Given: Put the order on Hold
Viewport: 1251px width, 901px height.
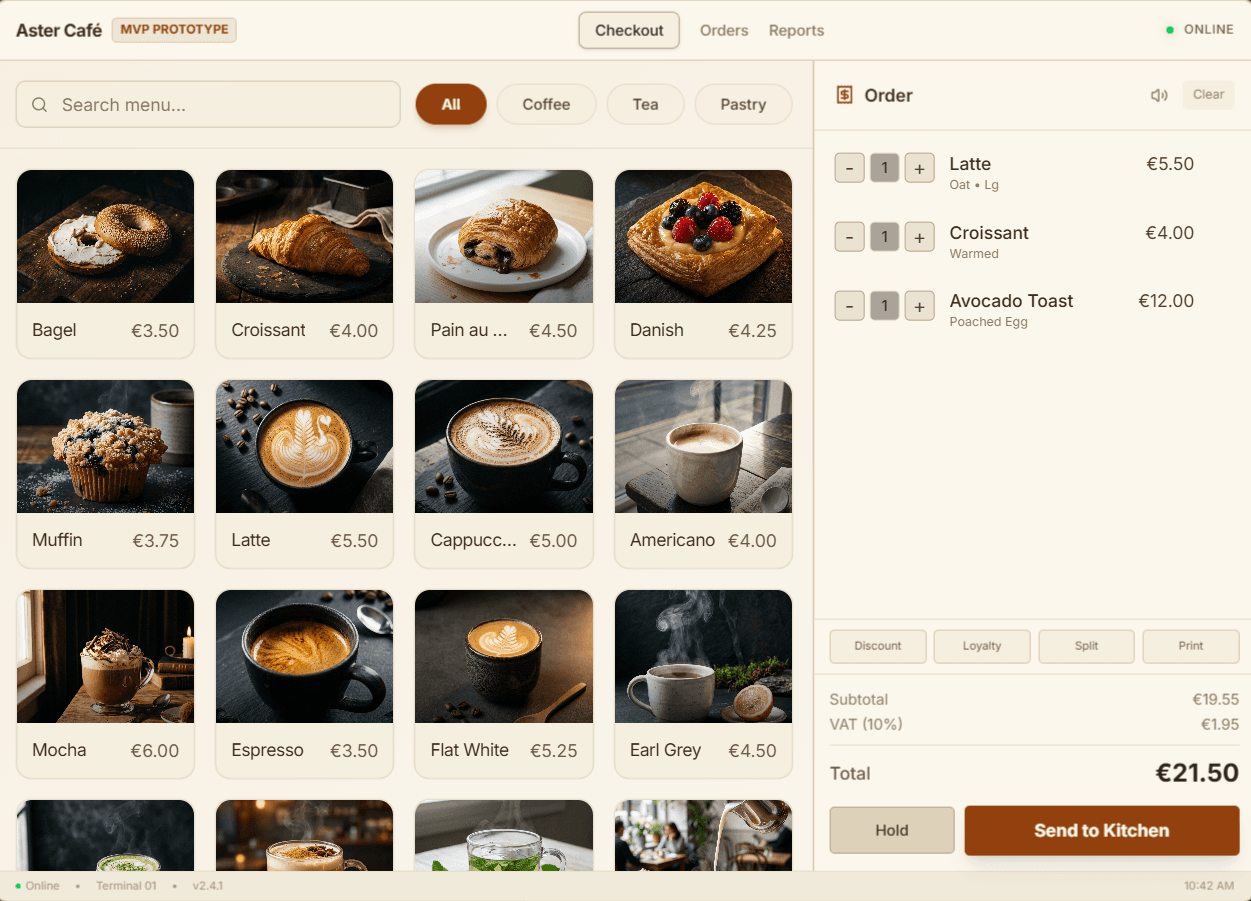Looking at the screenshot, I should coord(892,830).
